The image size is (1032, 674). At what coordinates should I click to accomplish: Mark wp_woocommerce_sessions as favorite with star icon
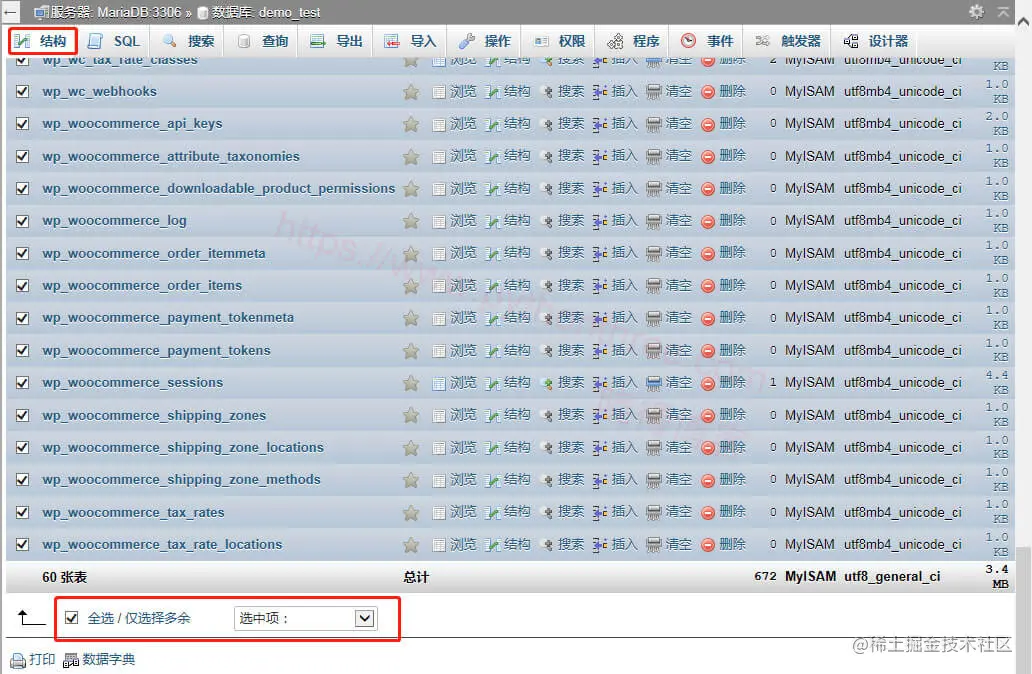(x=410, y=383)
